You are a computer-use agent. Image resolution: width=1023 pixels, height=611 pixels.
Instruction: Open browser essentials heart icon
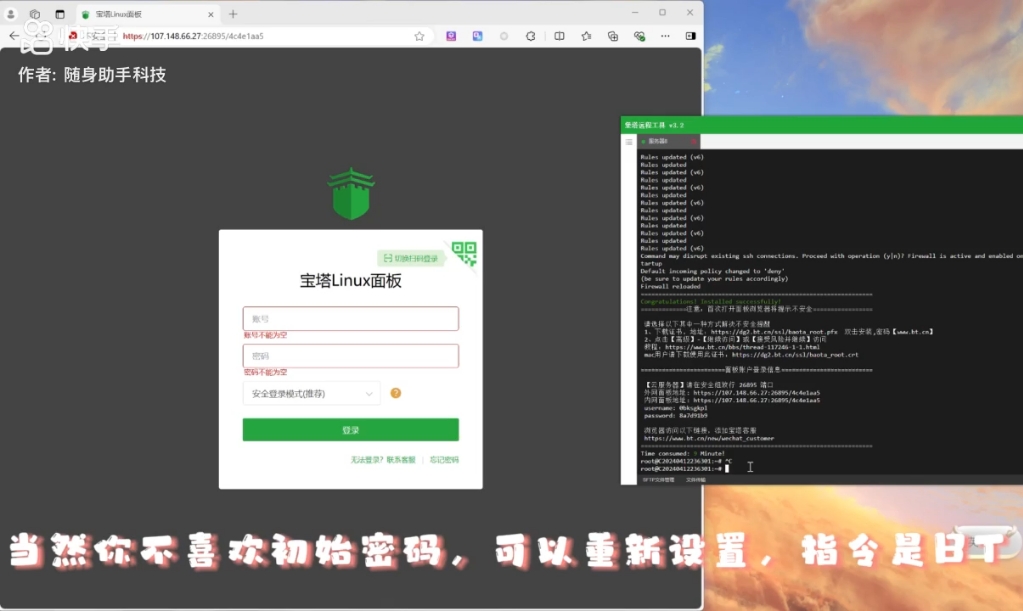(639, 36)
